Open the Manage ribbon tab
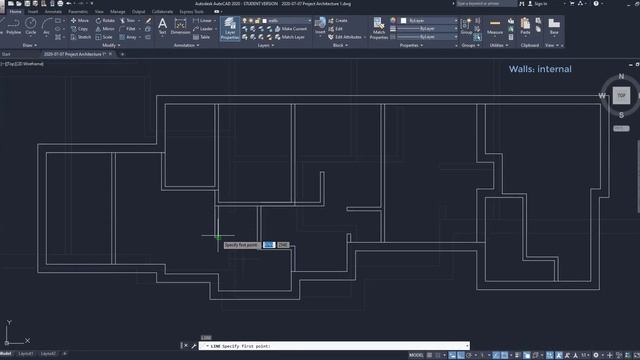The height and width of the screenshot is (360, 640). (118, 12)
